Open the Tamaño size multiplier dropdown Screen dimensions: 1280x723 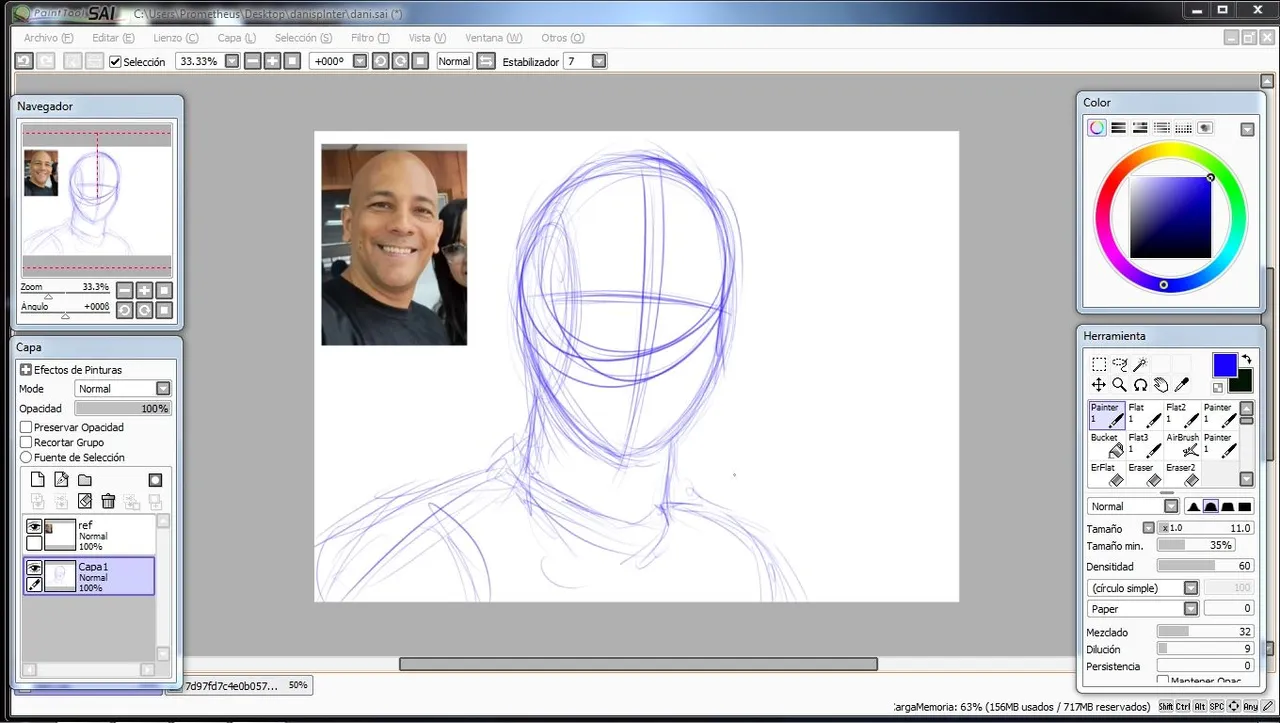pyautogui.click(x=1149, y=528)
